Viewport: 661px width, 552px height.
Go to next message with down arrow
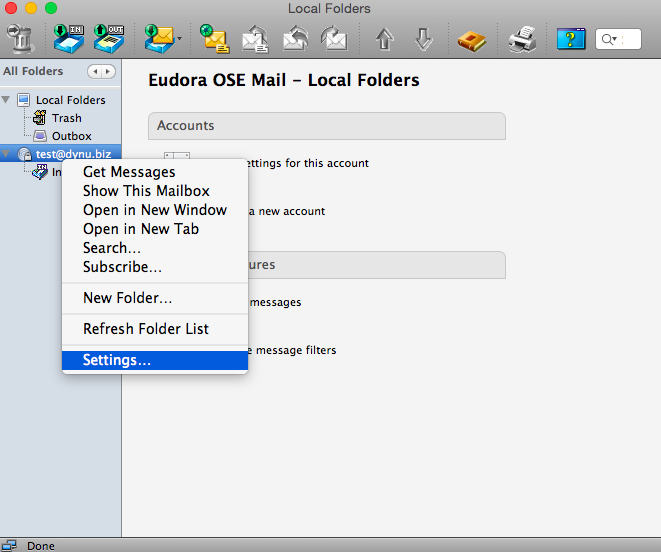click(x=424, y=39)
